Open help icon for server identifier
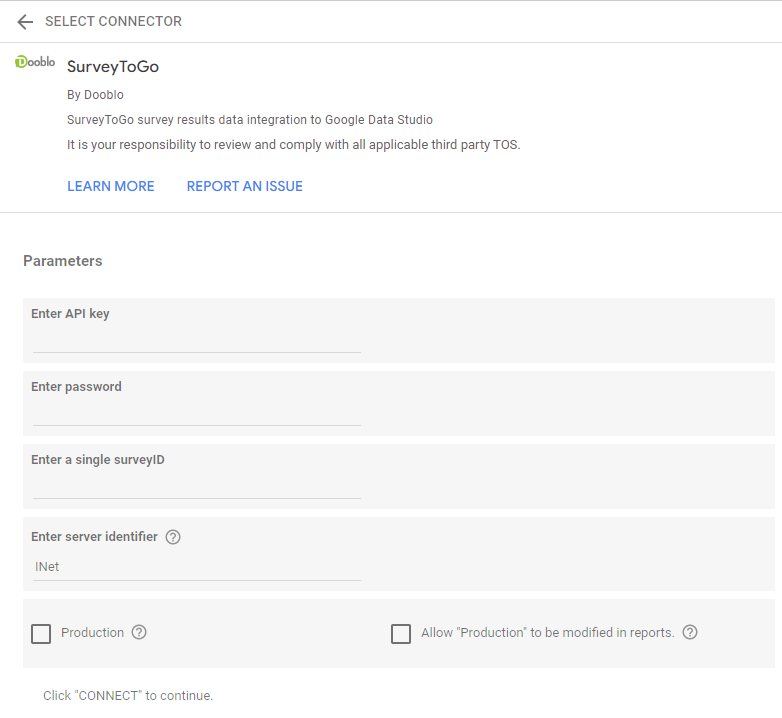The image size is (782, 718). coord(173,537)
